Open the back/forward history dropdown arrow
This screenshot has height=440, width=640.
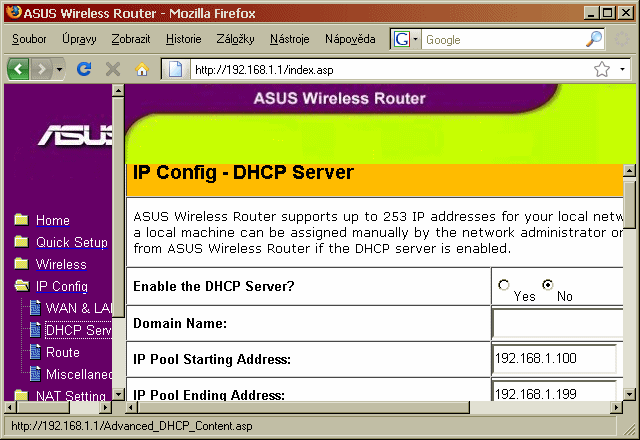tap(59, 69)
